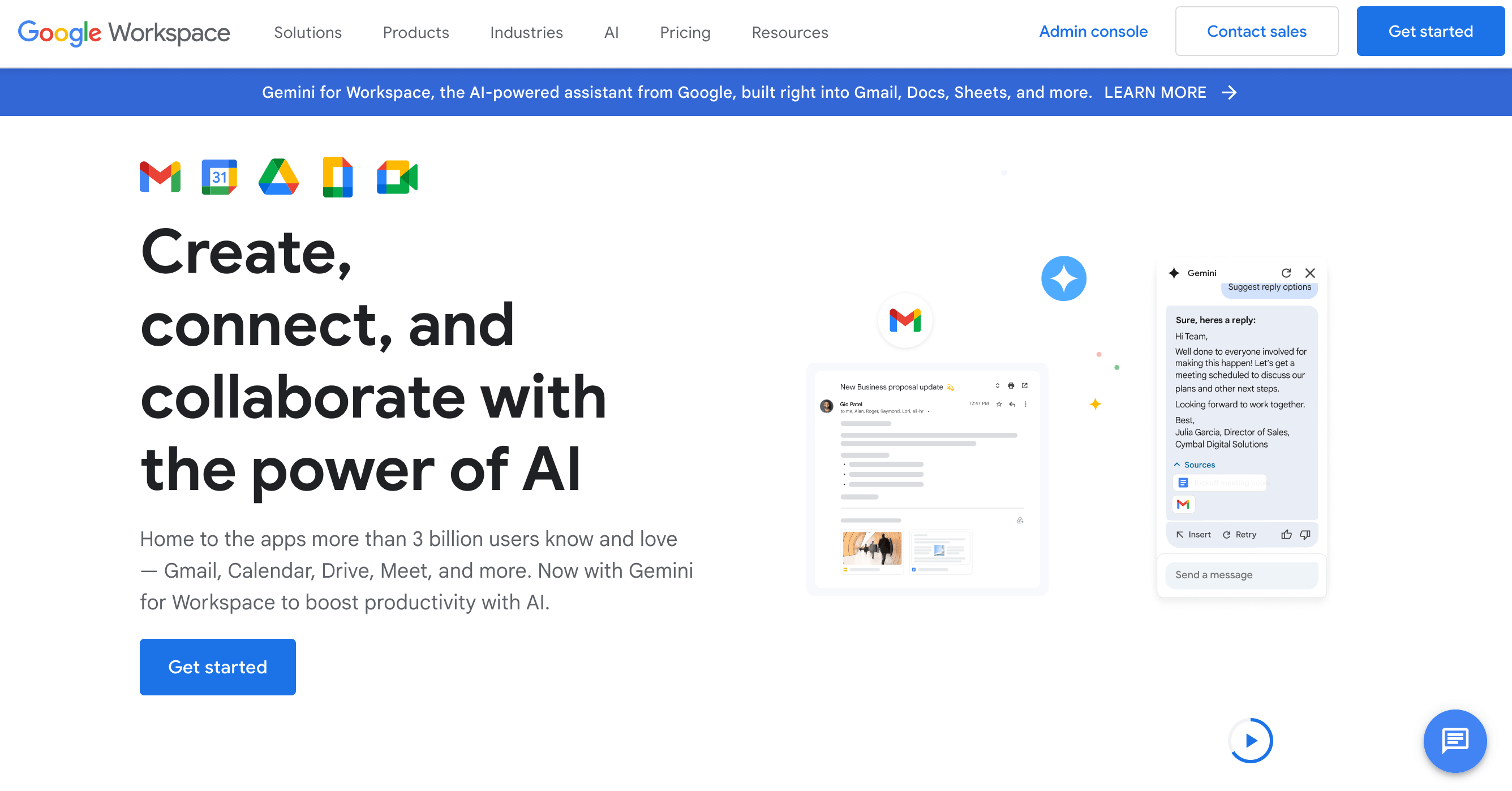The image size is (1512, 791).
Task: Open the Admin console link
Action: pos(1093,32)
